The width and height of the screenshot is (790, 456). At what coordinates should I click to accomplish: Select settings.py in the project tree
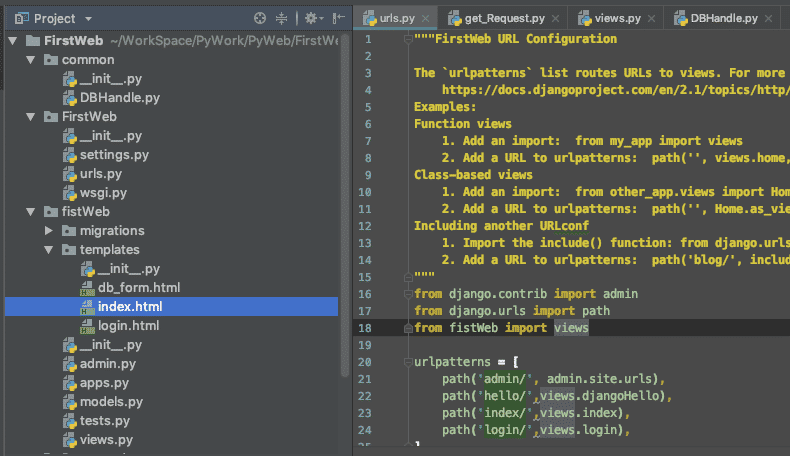[x=113, y=155]
